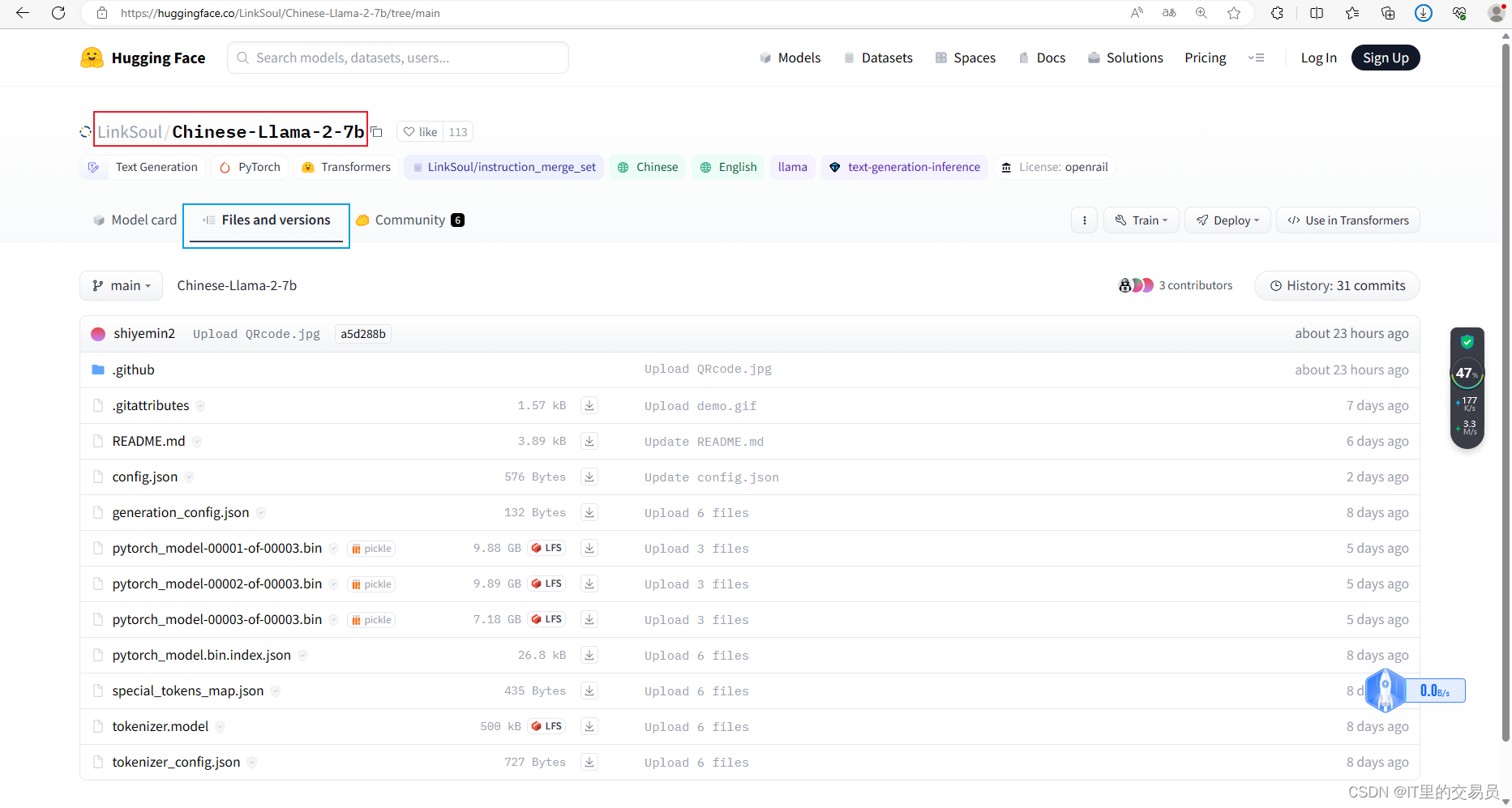Click text-generation-inference tag
1512x808 pixels.
(904, 167)
